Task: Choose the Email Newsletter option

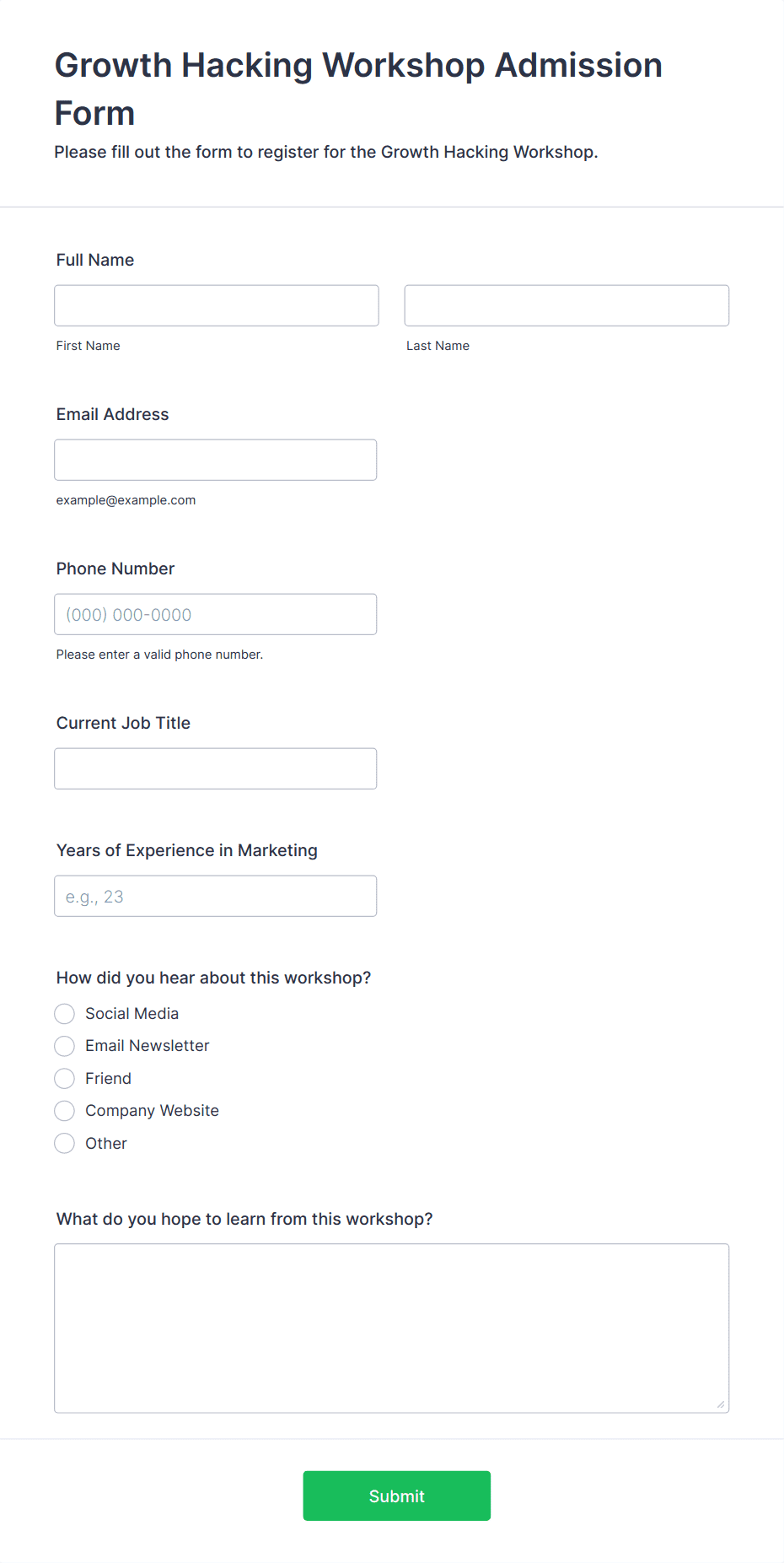Action: (x=65, y=1046)
